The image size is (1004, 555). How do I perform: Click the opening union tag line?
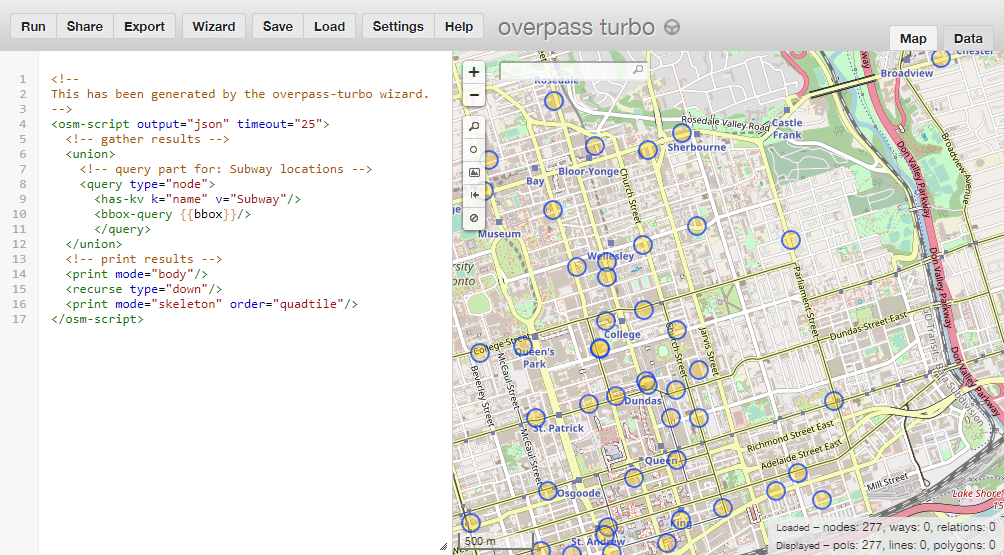(90, 154)
